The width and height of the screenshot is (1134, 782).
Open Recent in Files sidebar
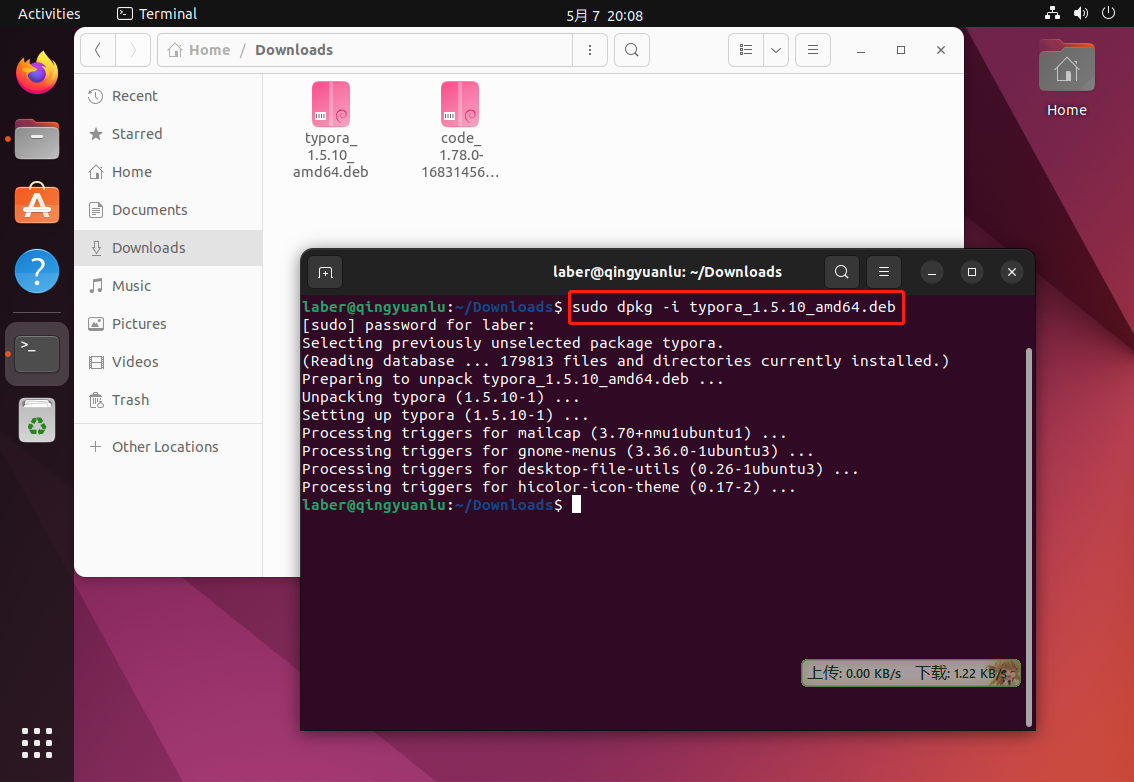click(x=168, y=96)
